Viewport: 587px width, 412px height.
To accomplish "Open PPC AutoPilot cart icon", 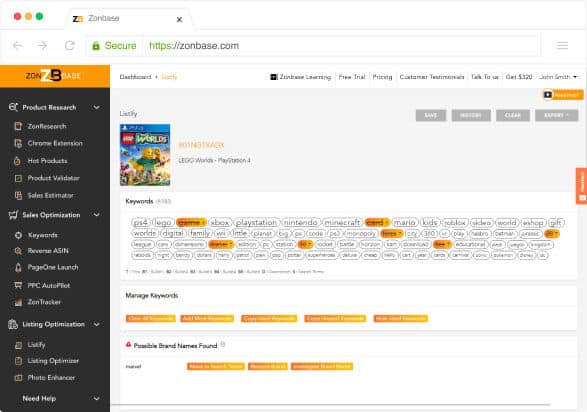I will pyautogui.click(x=18, y=285).
